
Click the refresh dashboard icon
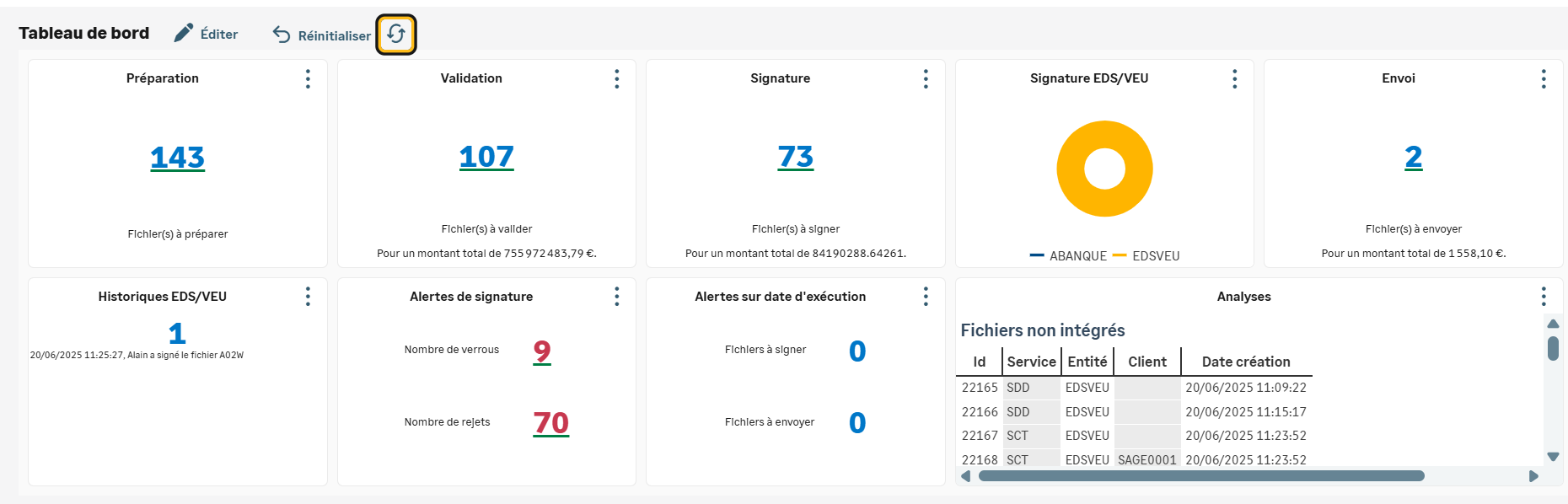[396, 35]
